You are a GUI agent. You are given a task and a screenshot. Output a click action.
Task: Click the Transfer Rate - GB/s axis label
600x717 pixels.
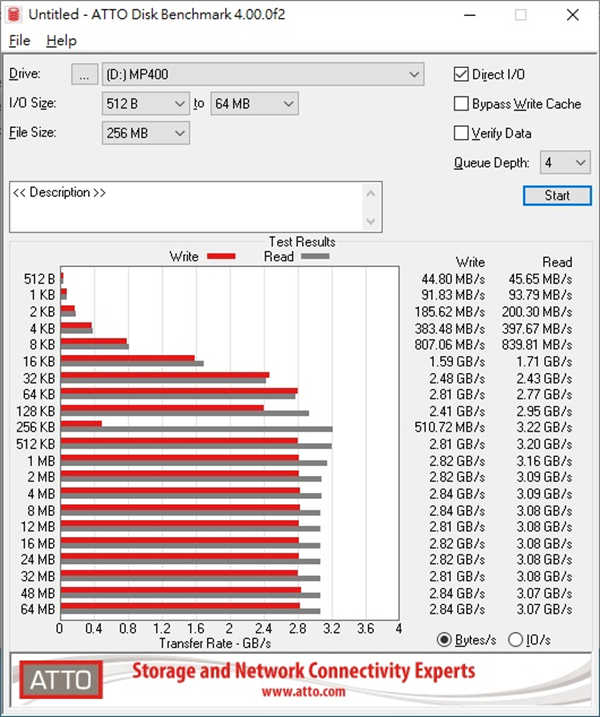[x=215, y=643]
